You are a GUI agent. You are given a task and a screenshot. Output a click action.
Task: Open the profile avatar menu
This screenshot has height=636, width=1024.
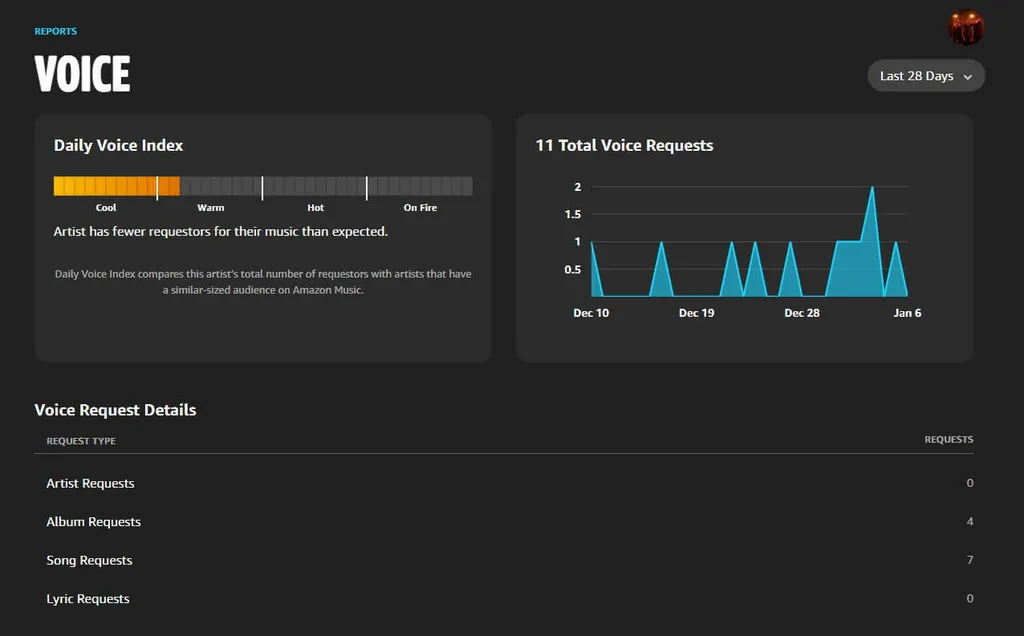pyautogui.click(x=966, y=27)
